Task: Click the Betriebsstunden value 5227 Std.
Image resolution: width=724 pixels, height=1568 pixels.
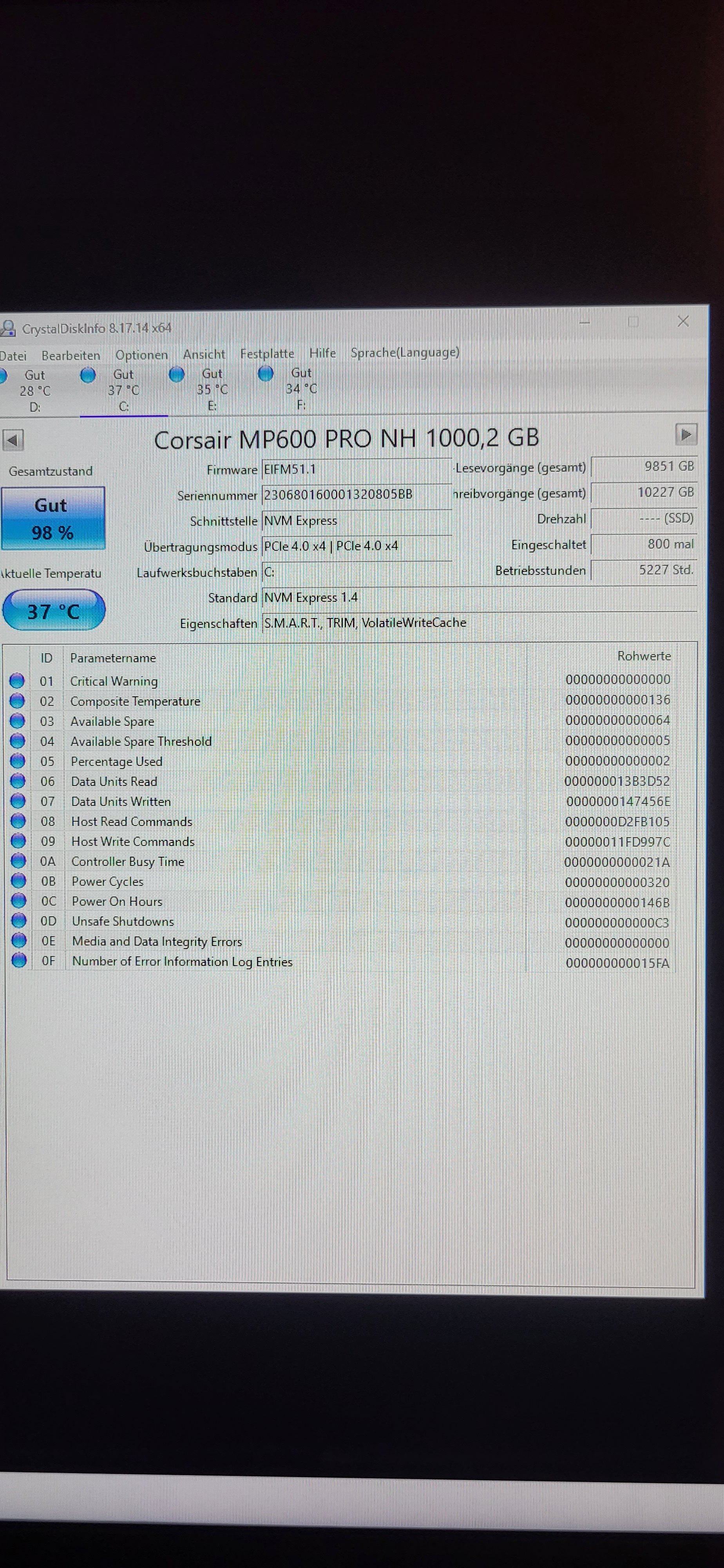Action: pyautogui.click(x=644, y=570)
